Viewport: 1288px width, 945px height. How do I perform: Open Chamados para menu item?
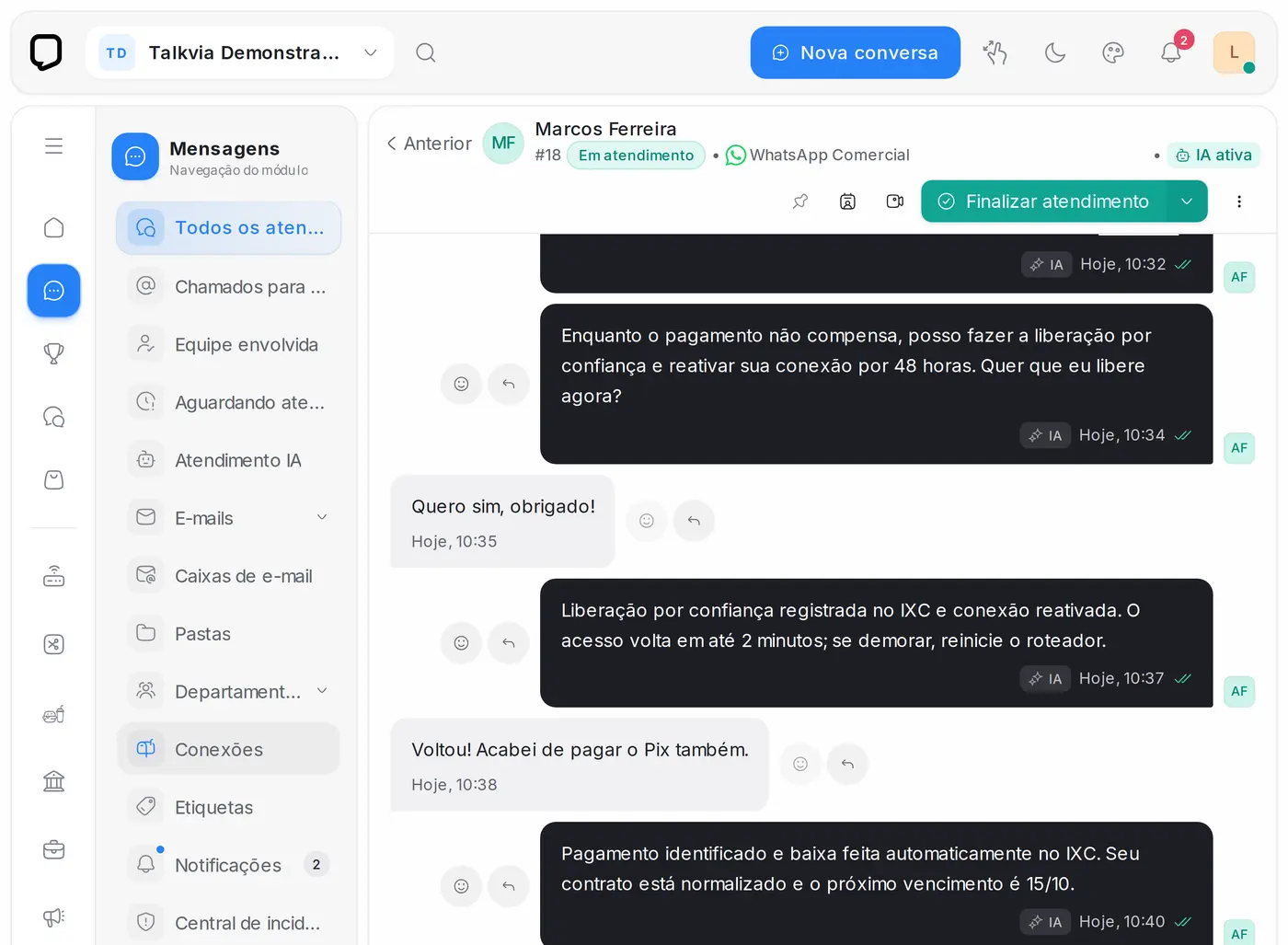tap(229, 286)
